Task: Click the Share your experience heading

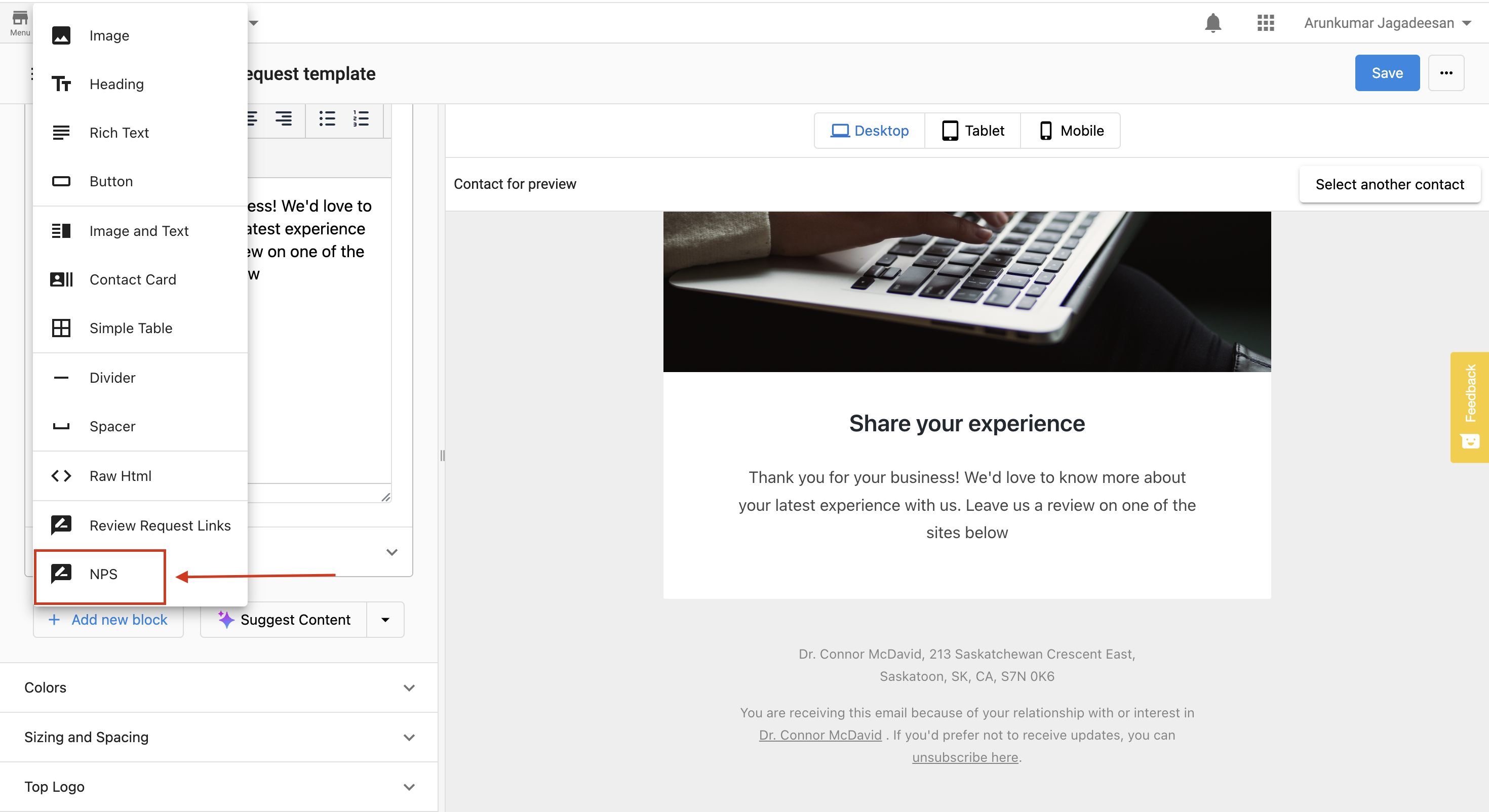Action: tap(966, 424)
